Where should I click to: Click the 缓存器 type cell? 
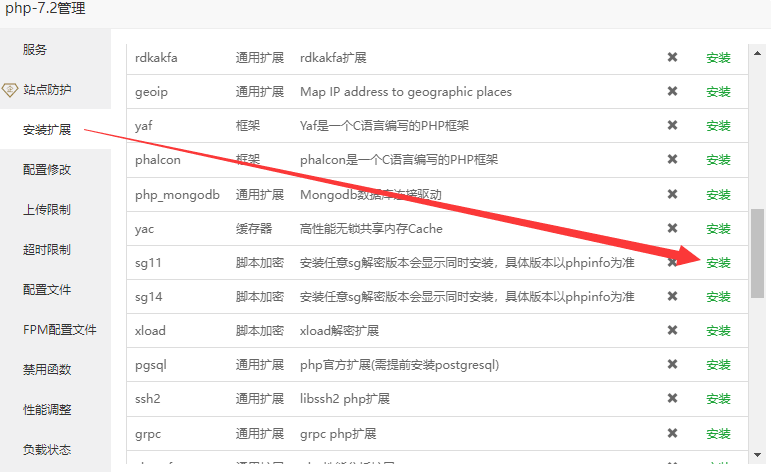coord(254,228)
